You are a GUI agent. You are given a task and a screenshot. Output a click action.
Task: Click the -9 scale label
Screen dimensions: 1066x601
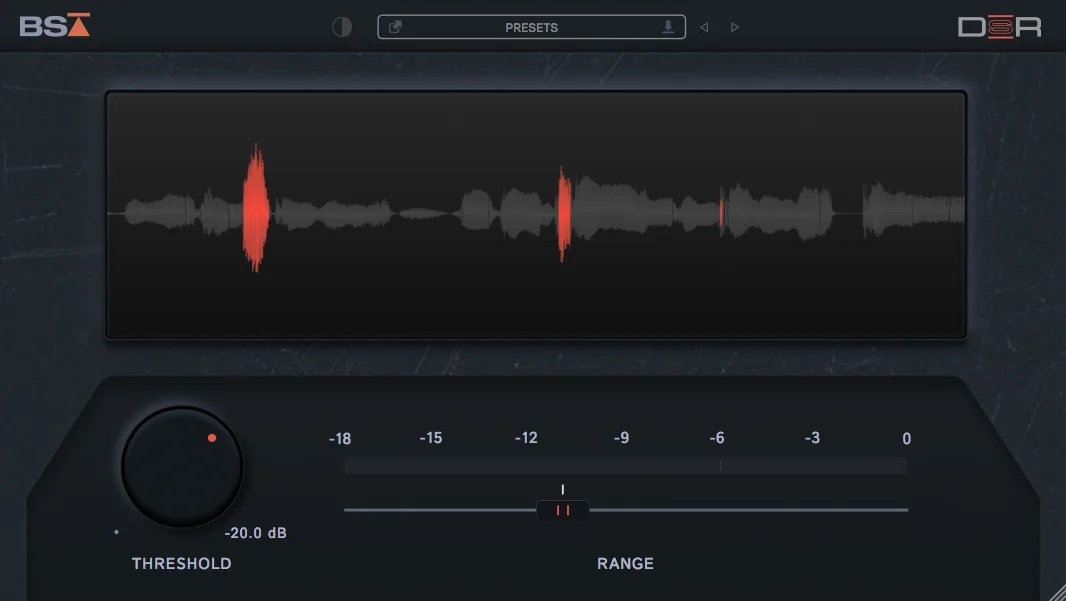coord(621,438)
